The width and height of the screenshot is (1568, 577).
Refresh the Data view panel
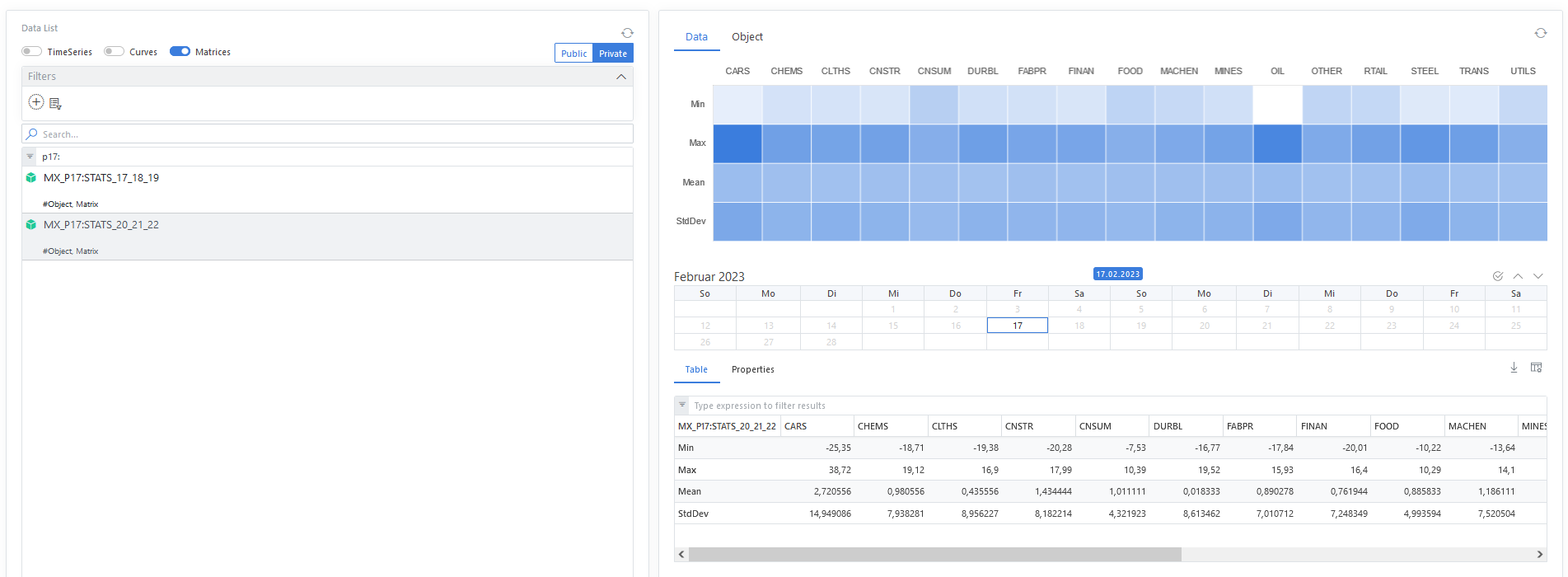(1540, 33)
